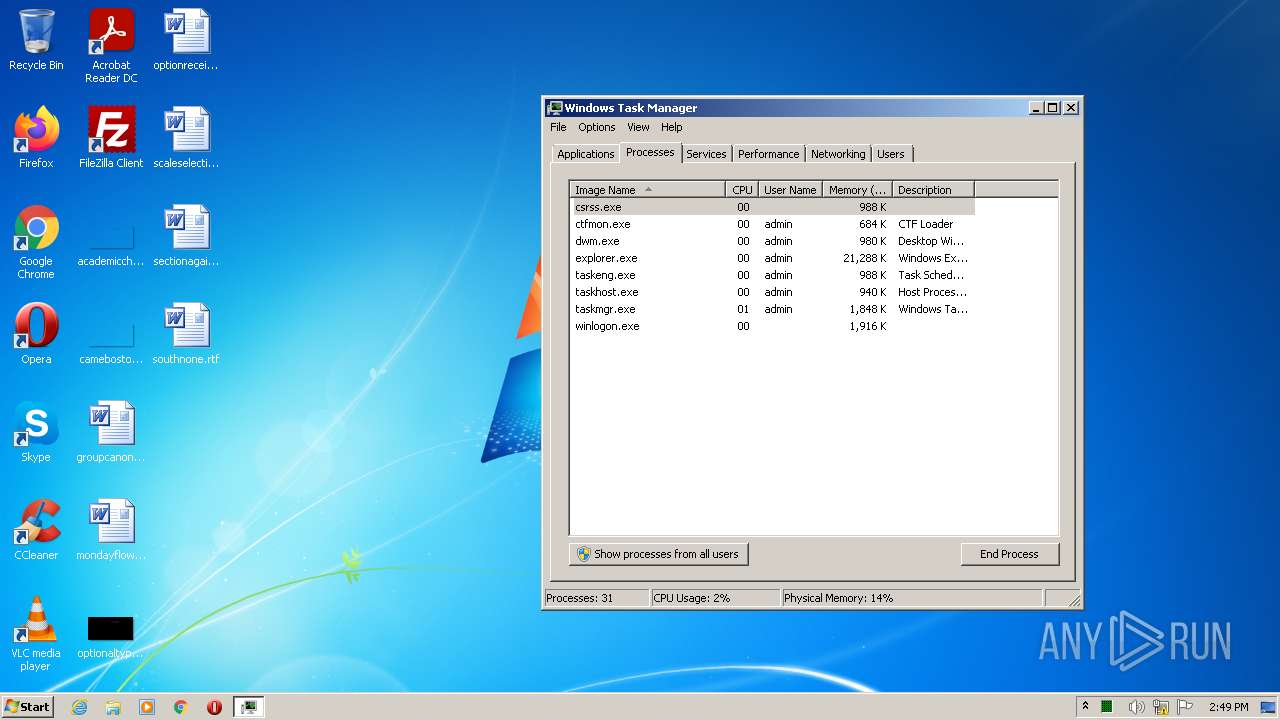
Task: Open the Help menu in Task Manager
Action: 671,127
